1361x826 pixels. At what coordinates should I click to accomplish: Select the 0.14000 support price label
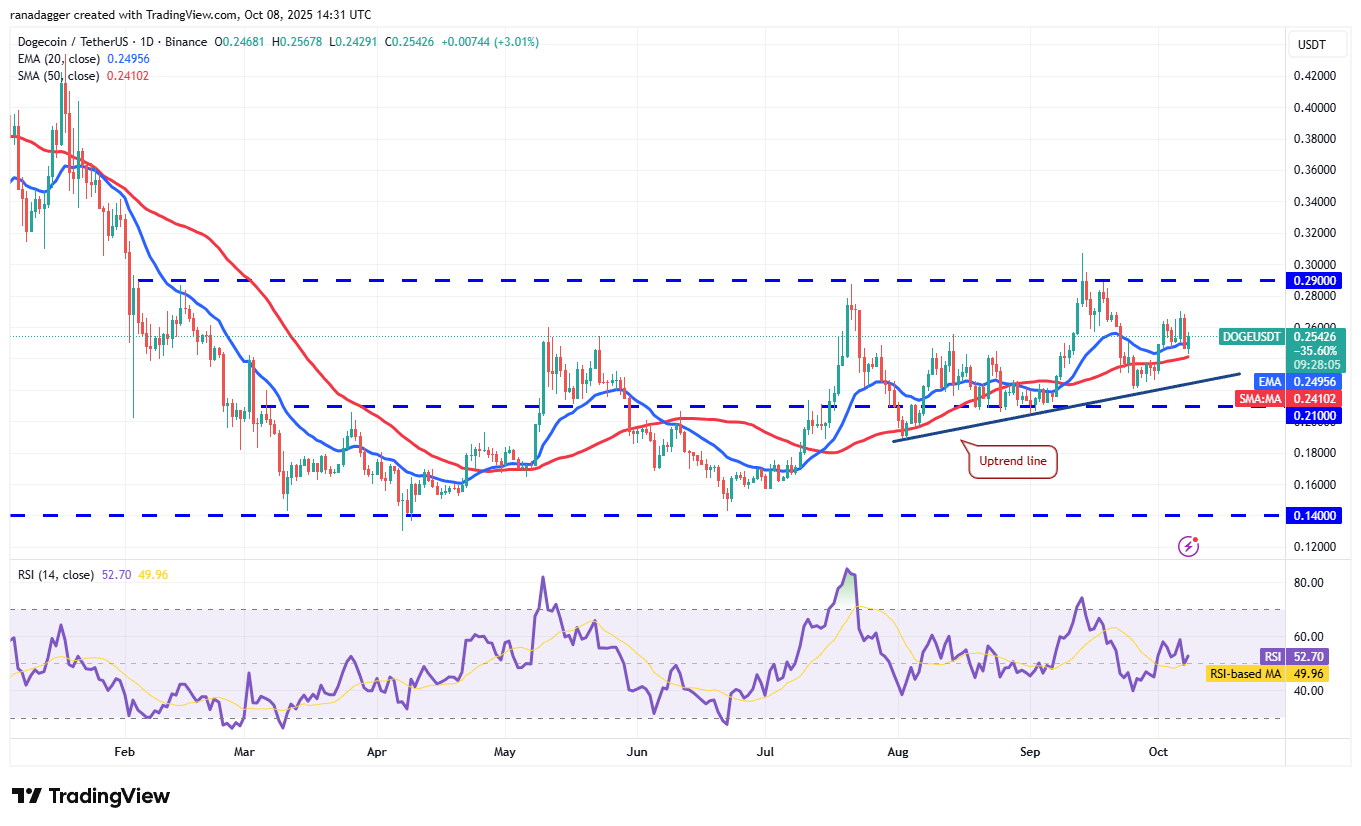coord(1315,516)
